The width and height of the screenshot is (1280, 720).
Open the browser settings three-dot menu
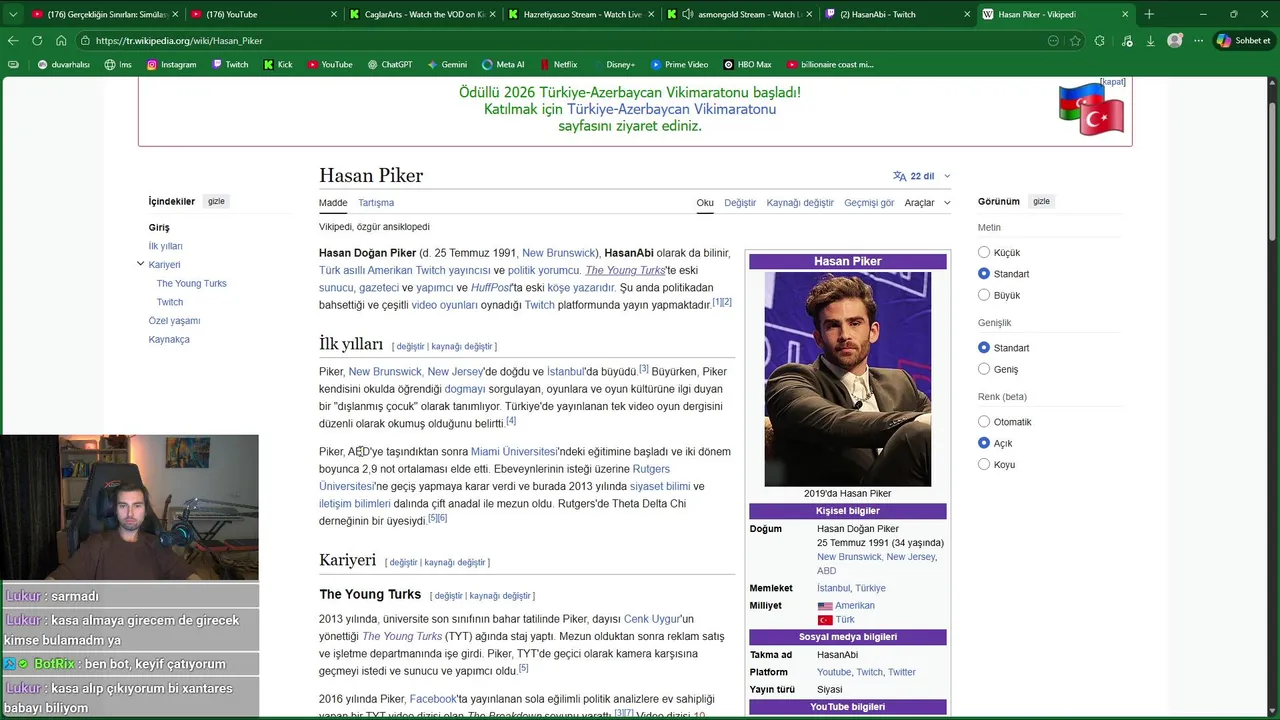(x=1199, y=41)
